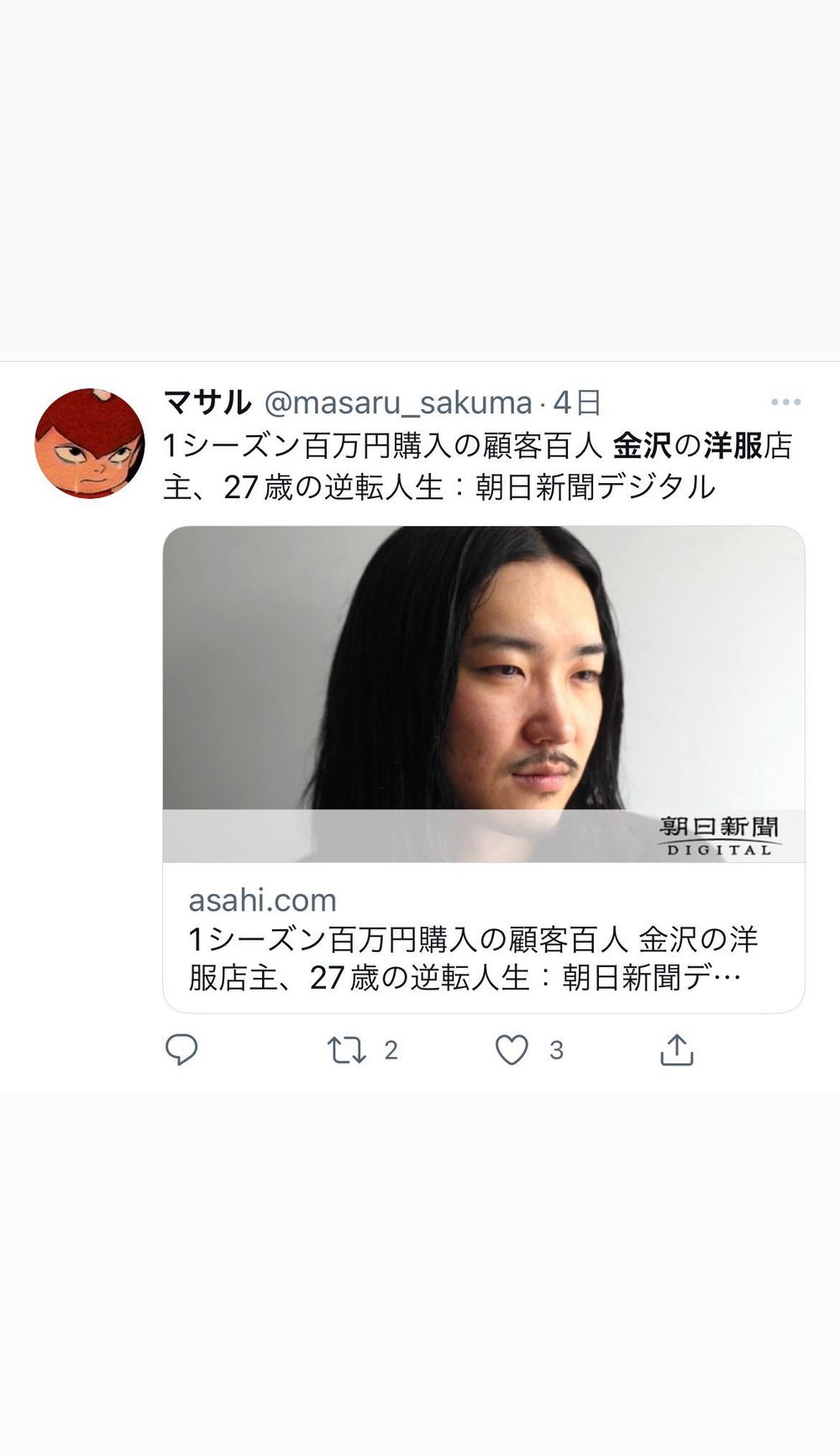Open the card headline below asahi.com

point(474,958)
